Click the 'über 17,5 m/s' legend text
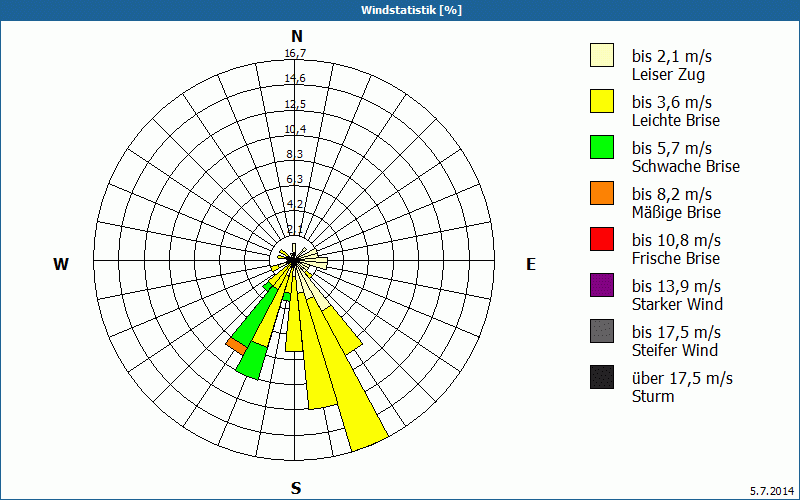This screenshot has width=800, height=500. 682,378
